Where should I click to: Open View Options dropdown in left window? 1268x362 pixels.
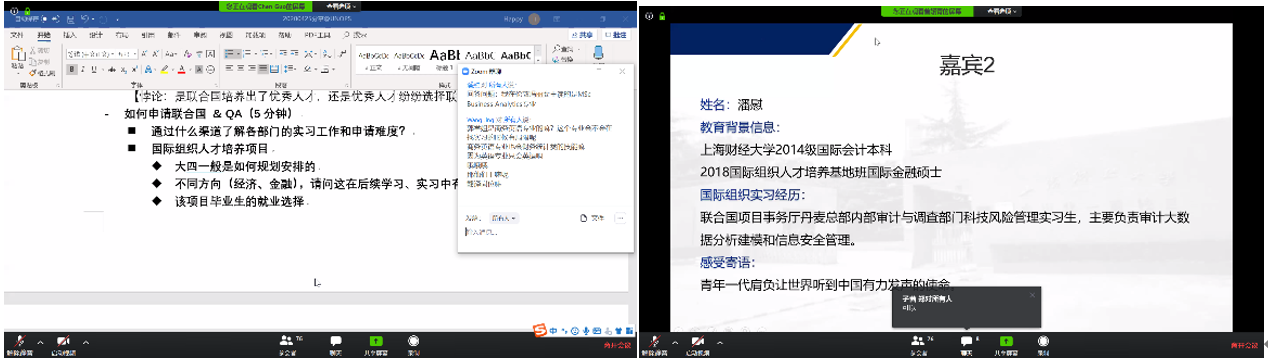(x=341, y=6)
